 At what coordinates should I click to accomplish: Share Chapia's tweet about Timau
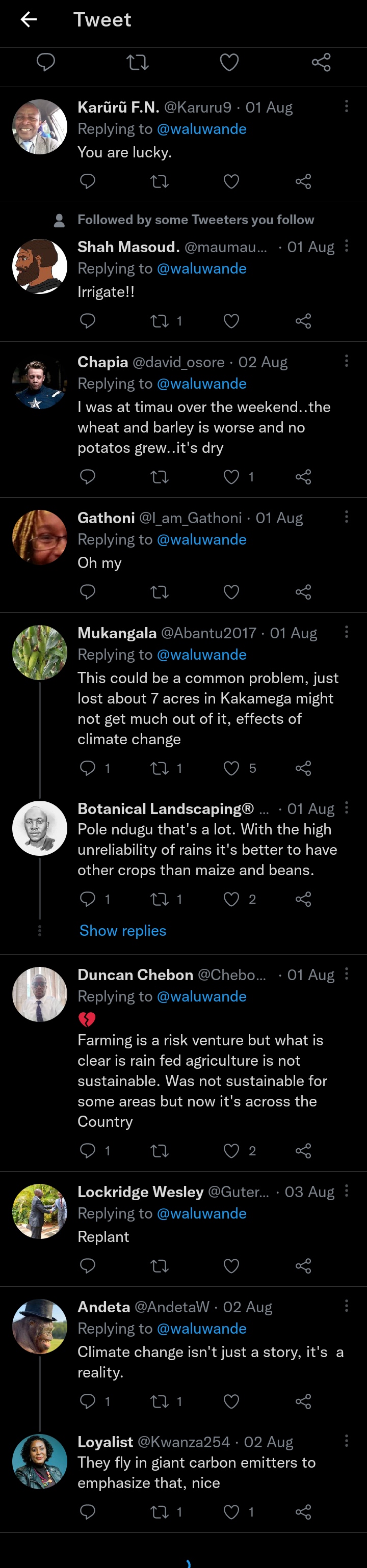tap(303, 477)
